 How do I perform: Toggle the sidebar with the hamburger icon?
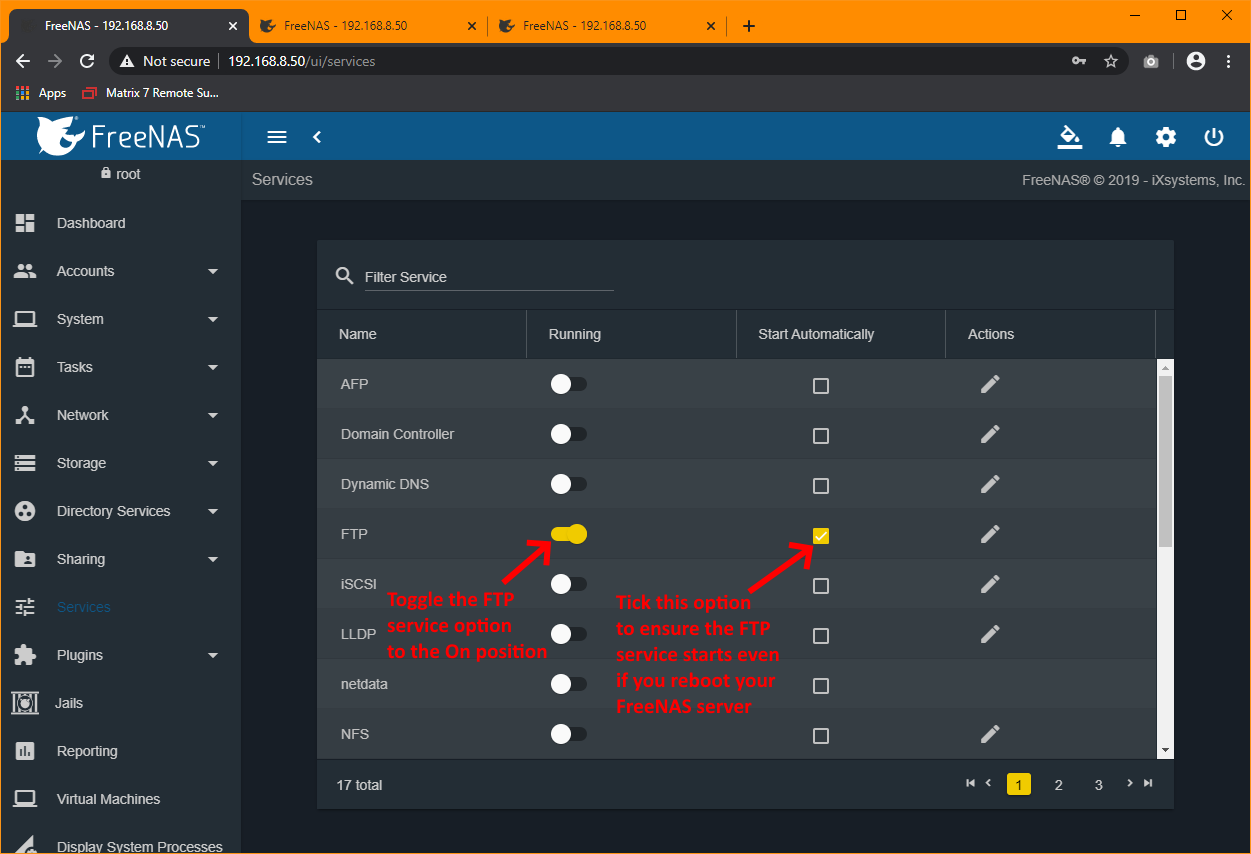click(x=277, y=137)
